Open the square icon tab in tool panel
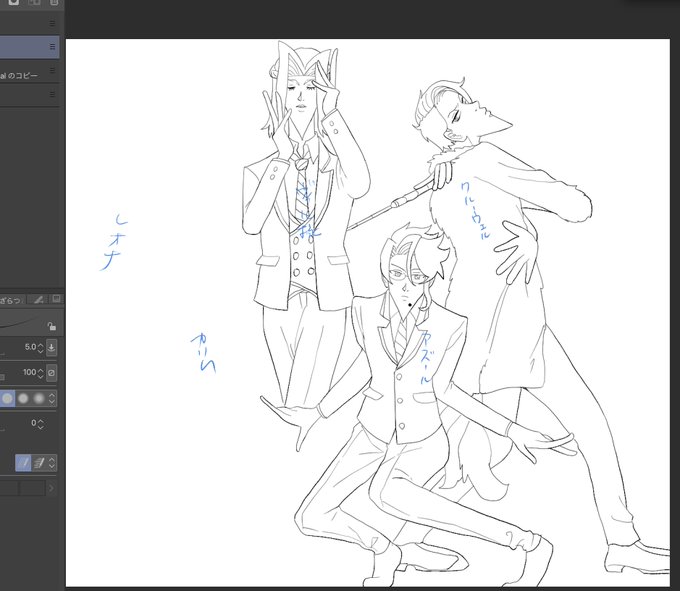Screen dimensions: 680x591 pos(56,299)
